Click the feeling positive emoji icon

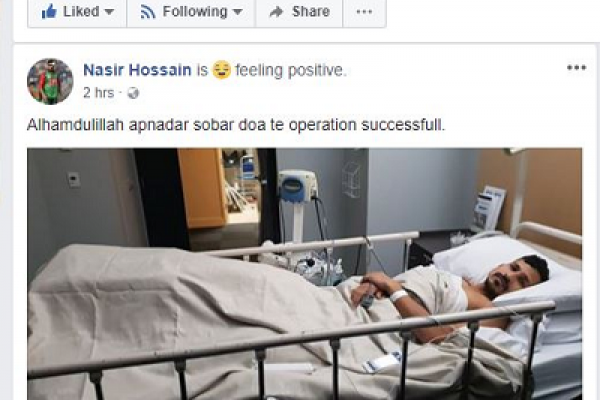221,70
